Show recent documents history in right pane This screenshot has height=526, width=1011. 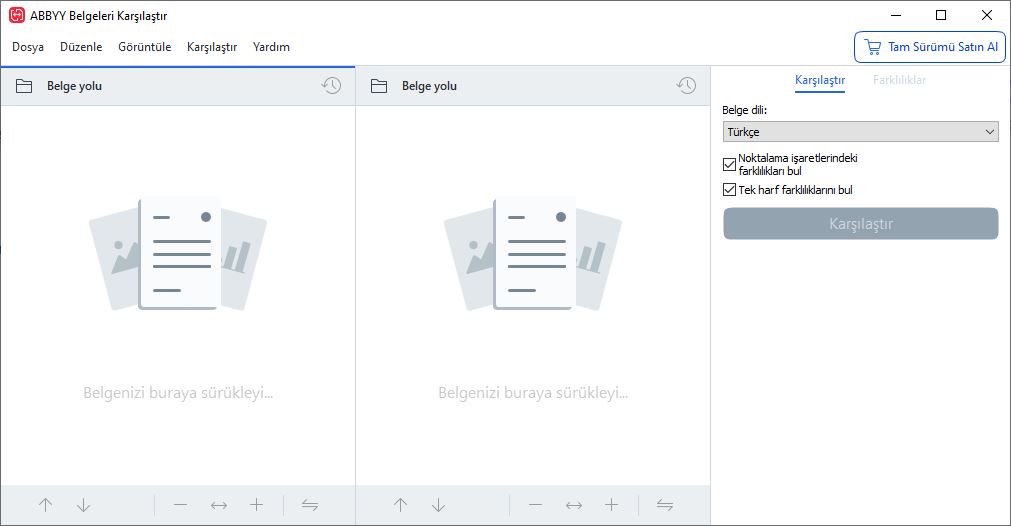coord(686,85)
